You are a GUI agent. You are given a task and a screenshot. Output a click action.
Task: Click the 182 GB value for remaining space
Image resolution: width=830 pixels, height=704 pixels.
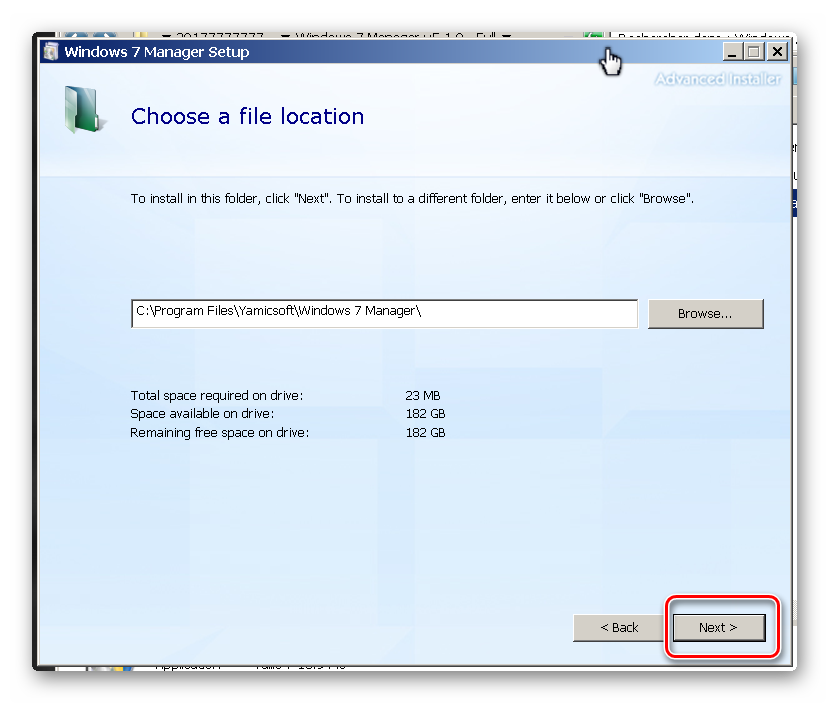[x=425, y=432]
